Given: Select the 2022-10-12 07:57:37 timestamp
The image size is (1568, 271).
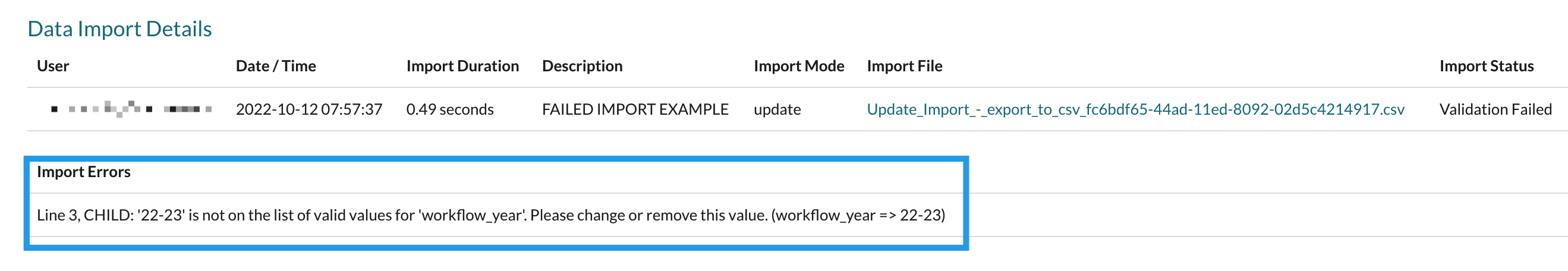Looking at the screenshot, I should click(308, 109).
